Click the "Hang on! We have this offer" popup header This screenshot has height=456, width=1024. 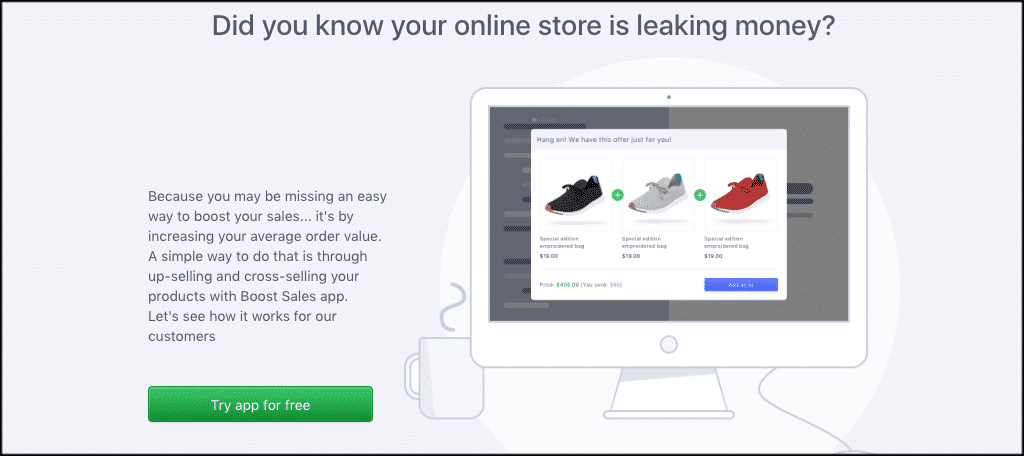[x=659, y=140]
